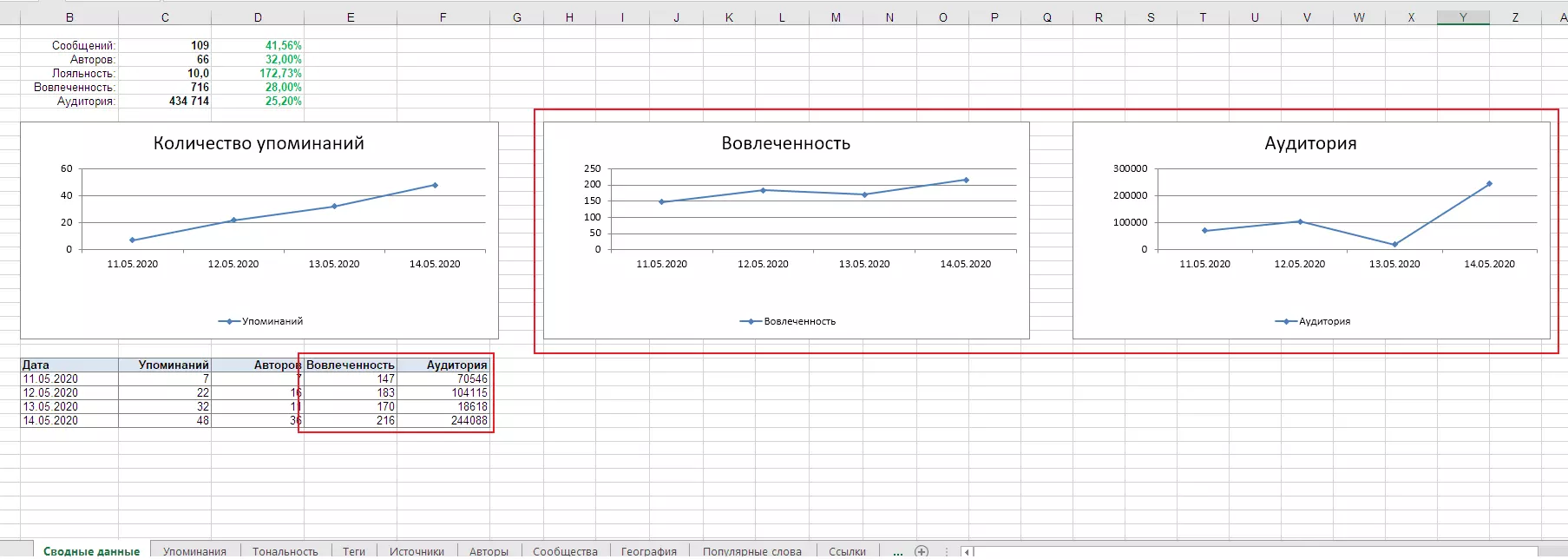Screen dimensions: 1568x559
Task: Select column G header
Action: point(517,17)
